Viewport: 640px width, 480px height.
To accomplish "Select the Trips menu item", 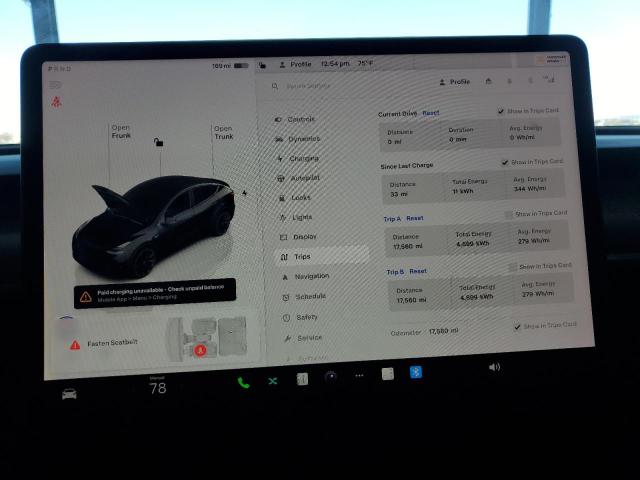I will pos(322,257).
